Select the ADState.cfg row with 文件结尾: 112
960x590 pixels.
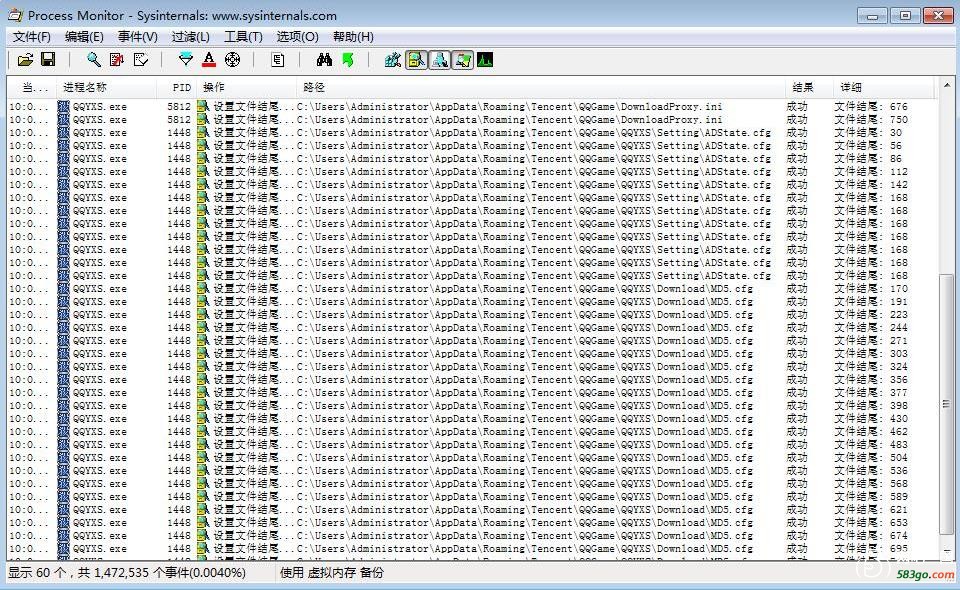click(x=471, y=171)
